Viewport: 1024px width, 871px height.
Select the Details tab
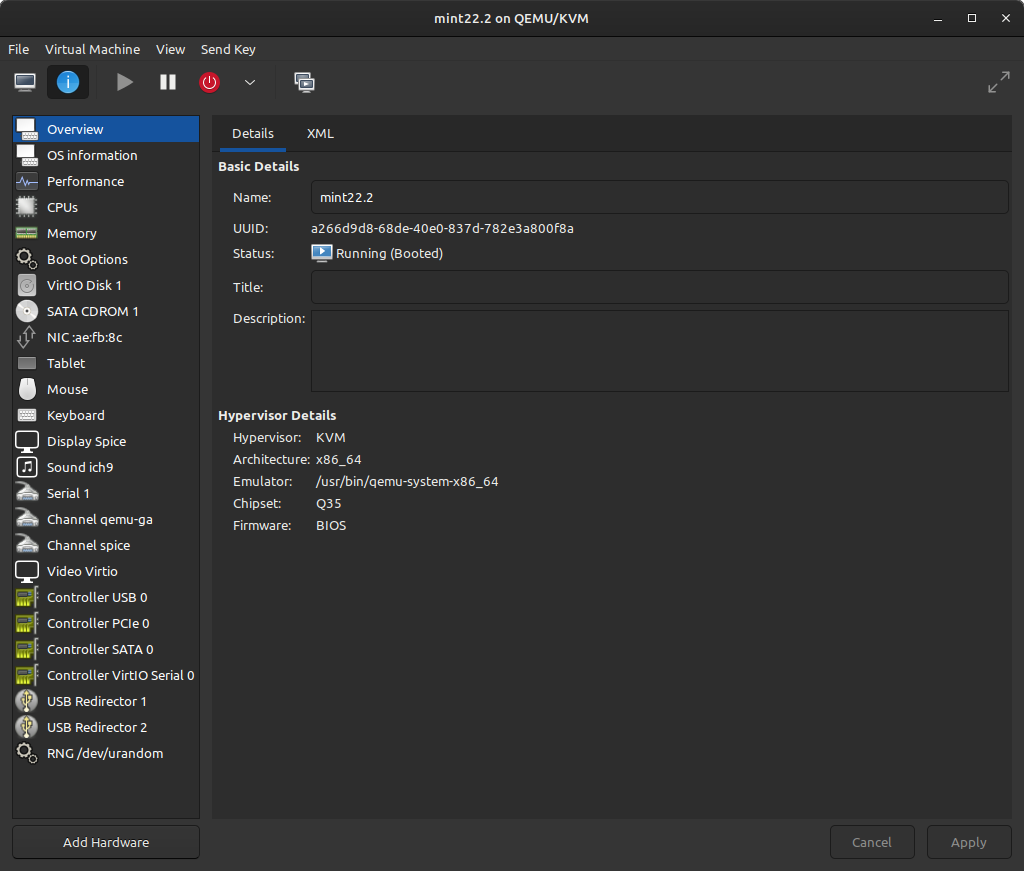(x=253, y=133)
